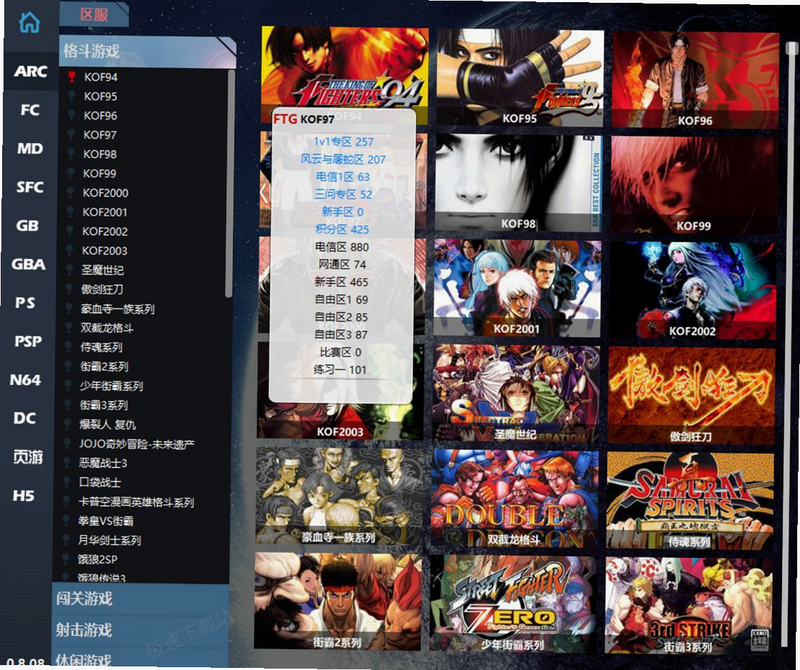
Task: Open the KOF2002 game thumbnail
Action: tap(692, 290)
